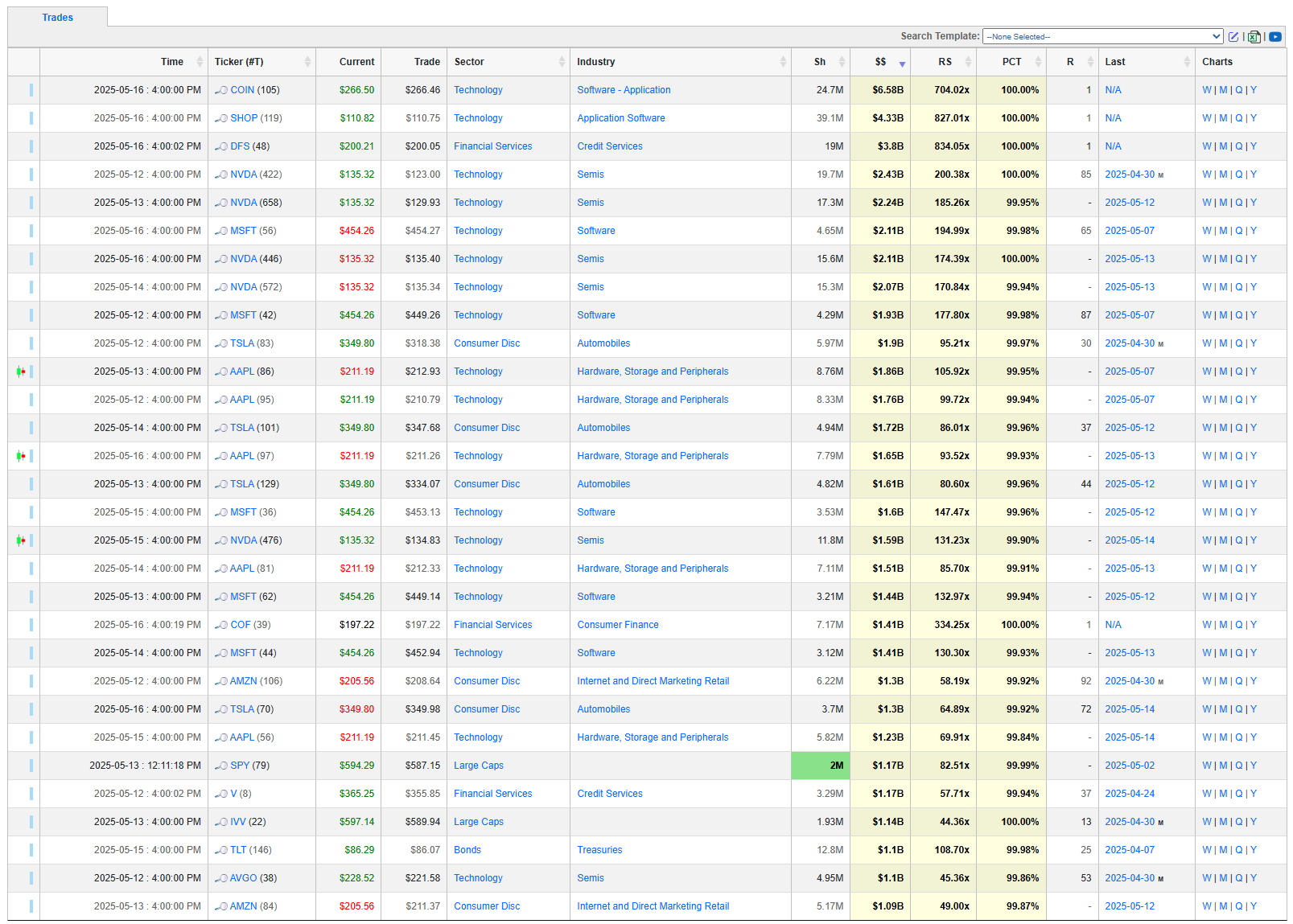Click the blue bar marker on the SPY (79) row

click(x=31, y=766)
